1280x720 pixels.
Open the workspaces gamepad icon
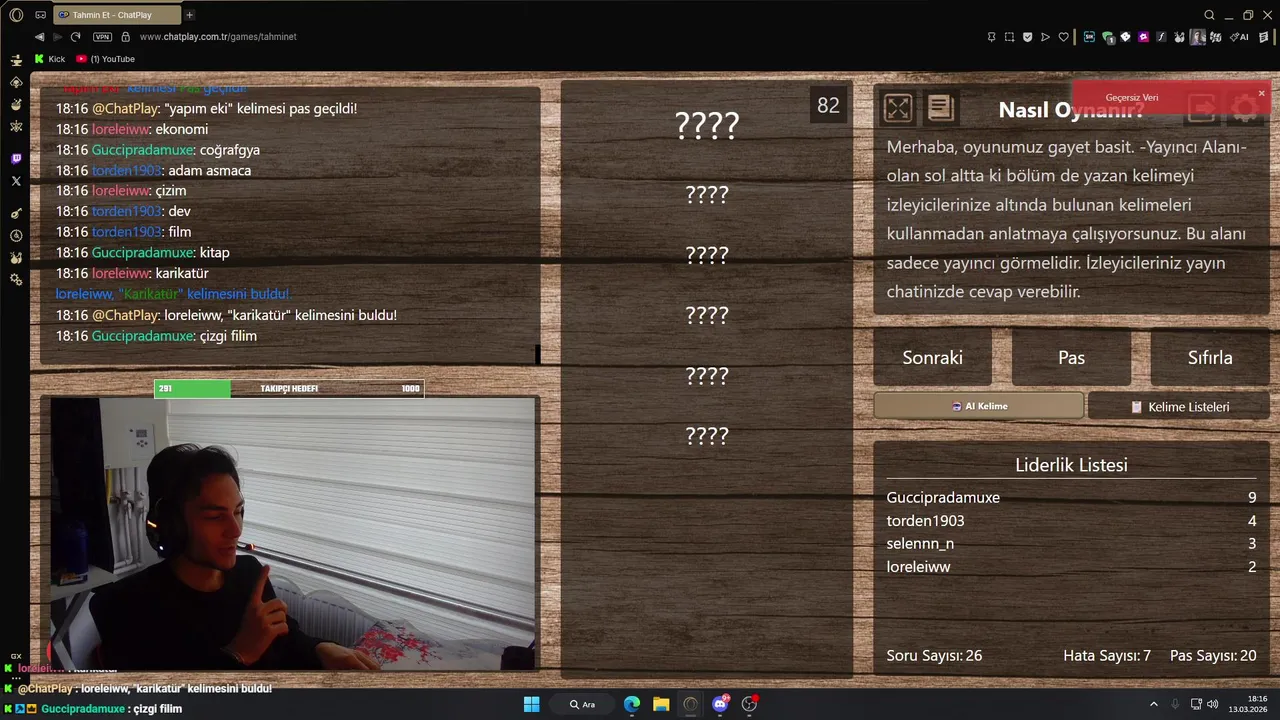coord(40,15)
